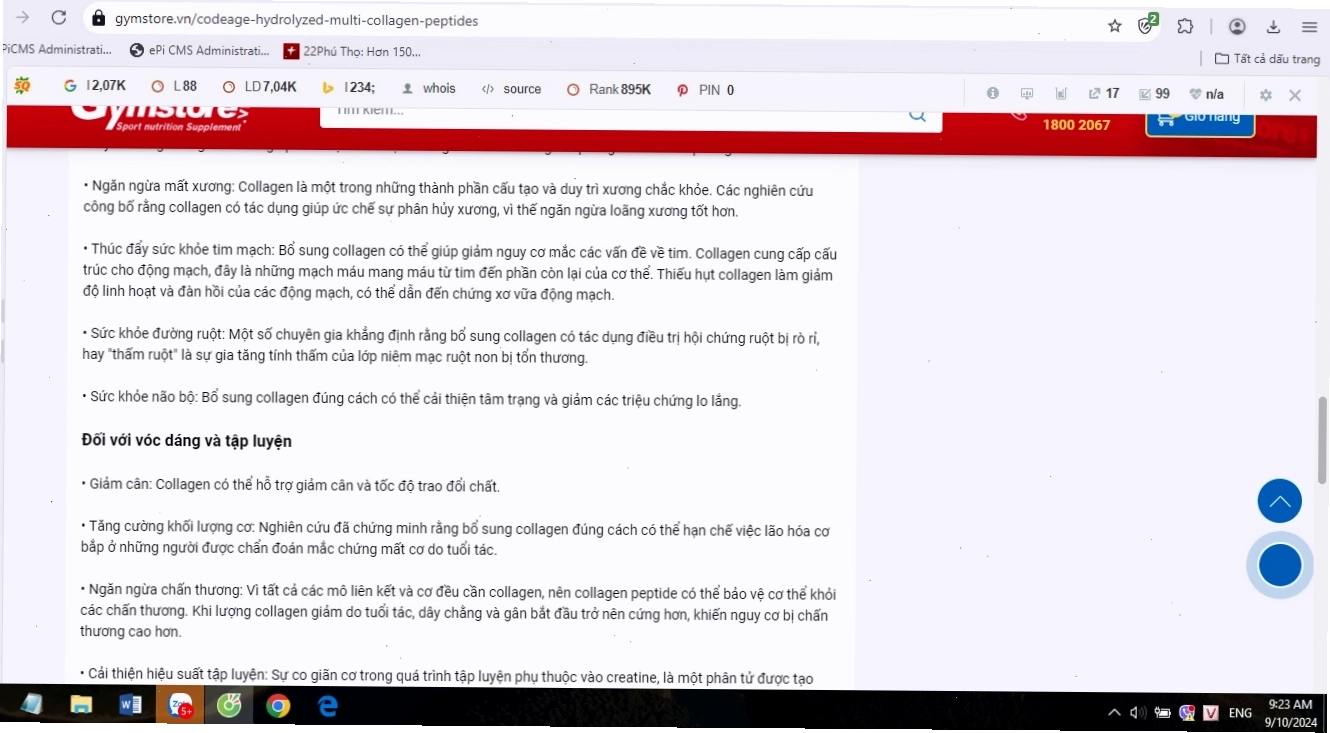Reload the page with refresh icon
Viewport: 1330px width, 733px height.
click(x=59, y=18)
